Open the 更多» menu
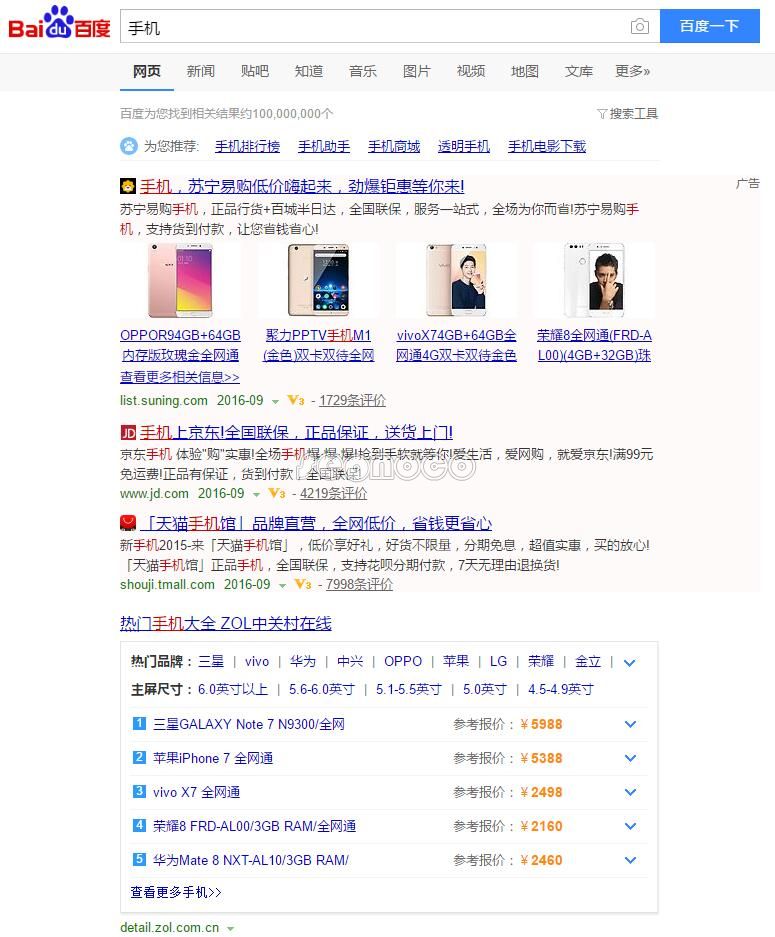 tap(632, 71)
